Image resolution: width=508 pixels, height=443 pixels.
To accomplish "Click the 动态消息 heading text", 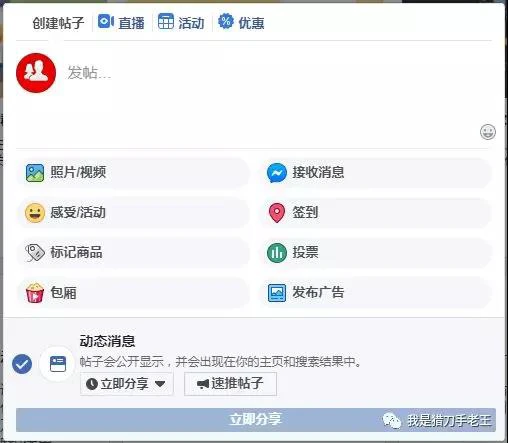I will pos(107,341).
